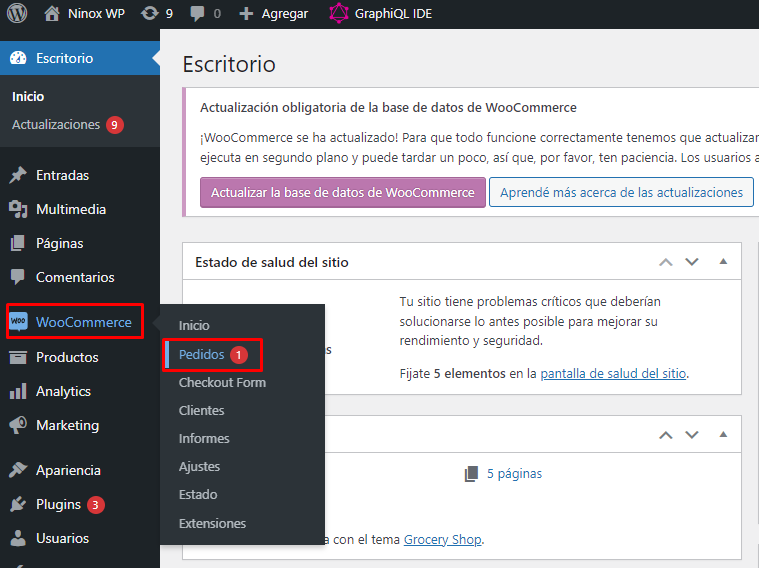Open the 5 páginas link
This screenshot has height=568, width=759.
(514, 474)
